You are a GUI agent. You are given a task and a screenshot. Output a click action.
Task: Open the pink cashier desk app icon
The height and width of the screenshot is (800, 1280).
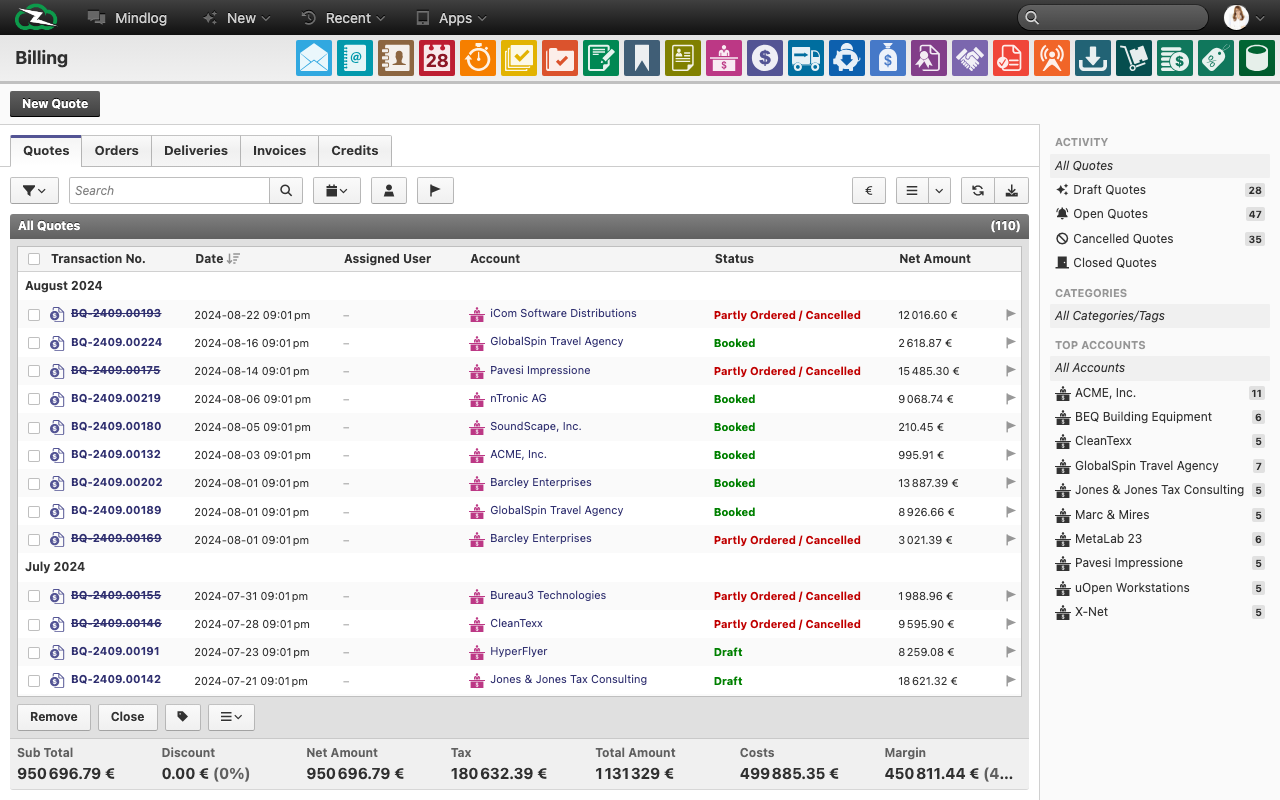(724, 58)
